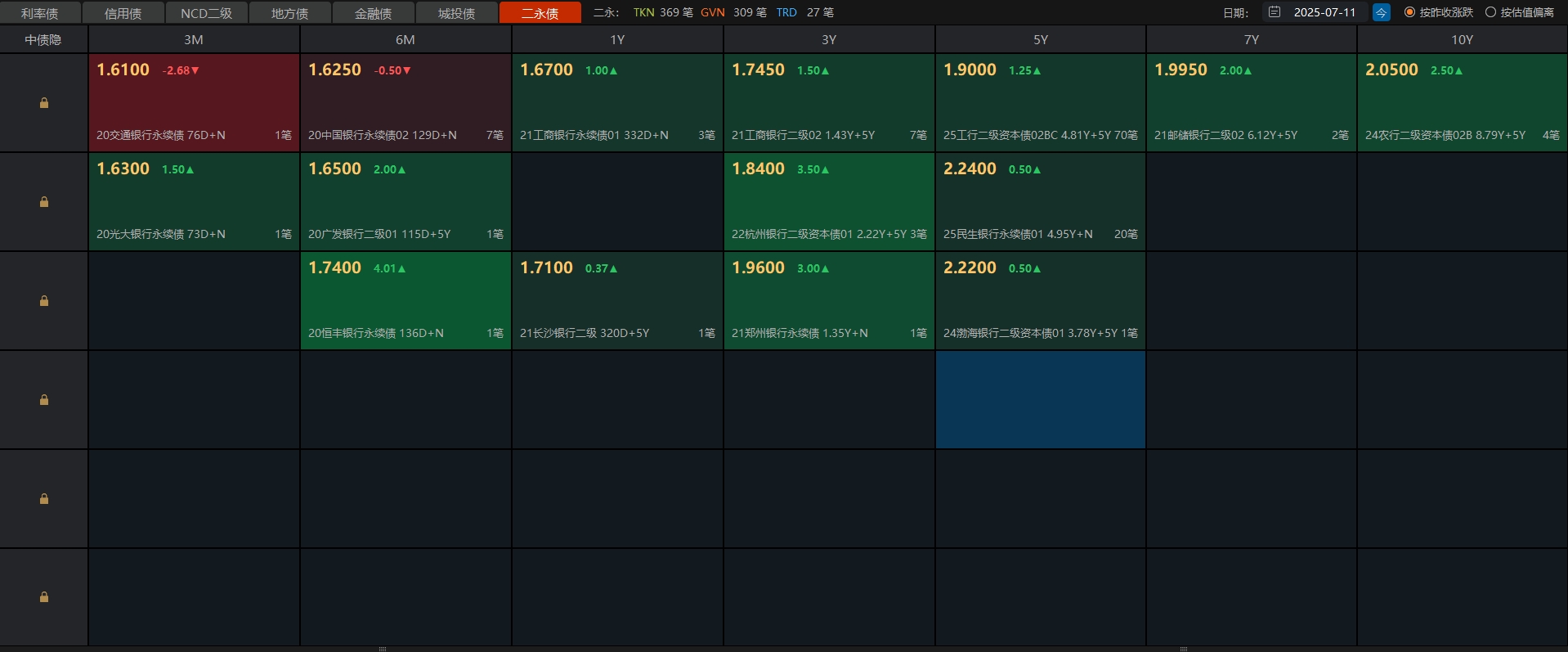Switch to the 城投债 tab

coord(457,13)
